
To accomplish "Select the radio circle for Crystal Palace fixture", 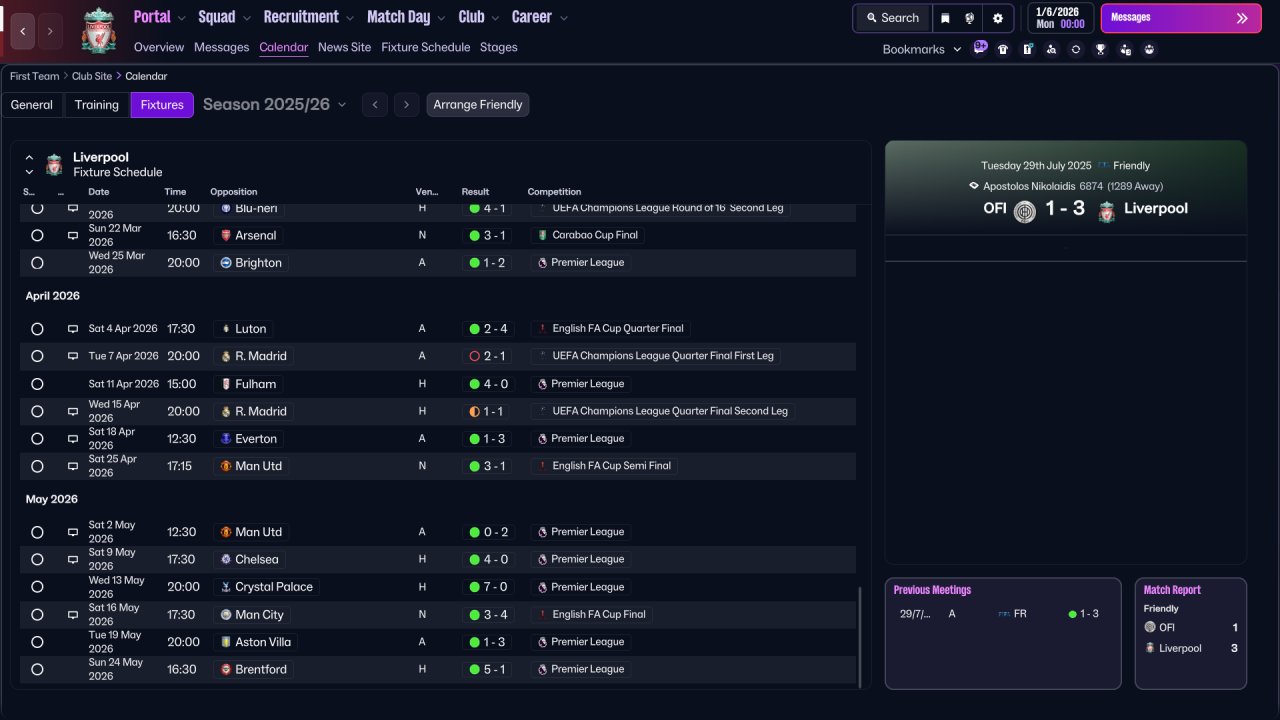I will point(37,587).
